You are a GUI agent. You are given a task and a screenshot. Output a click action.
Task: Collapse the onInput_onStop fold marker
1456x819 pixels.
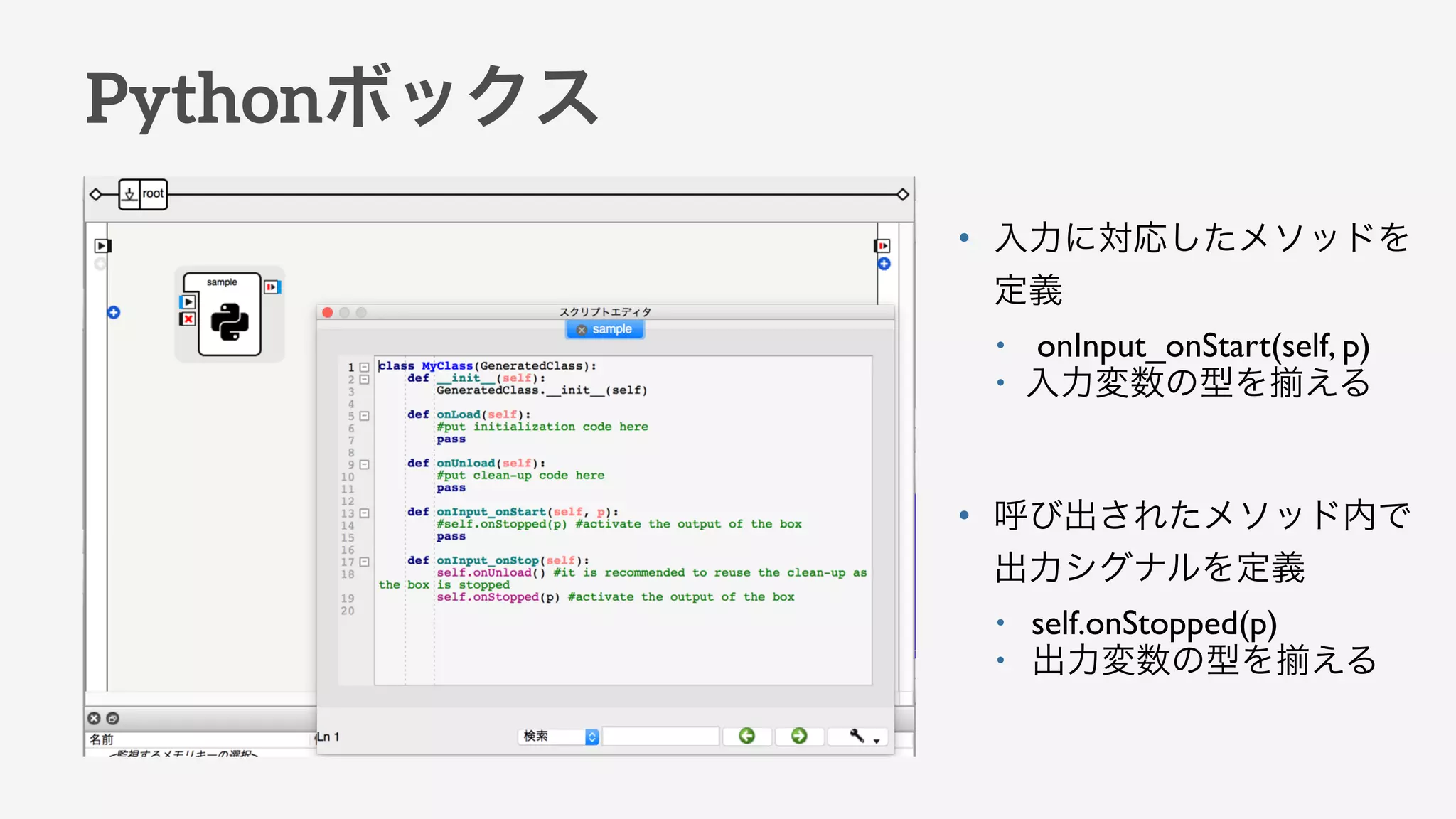pyautogui.click(x=364, y=562)
